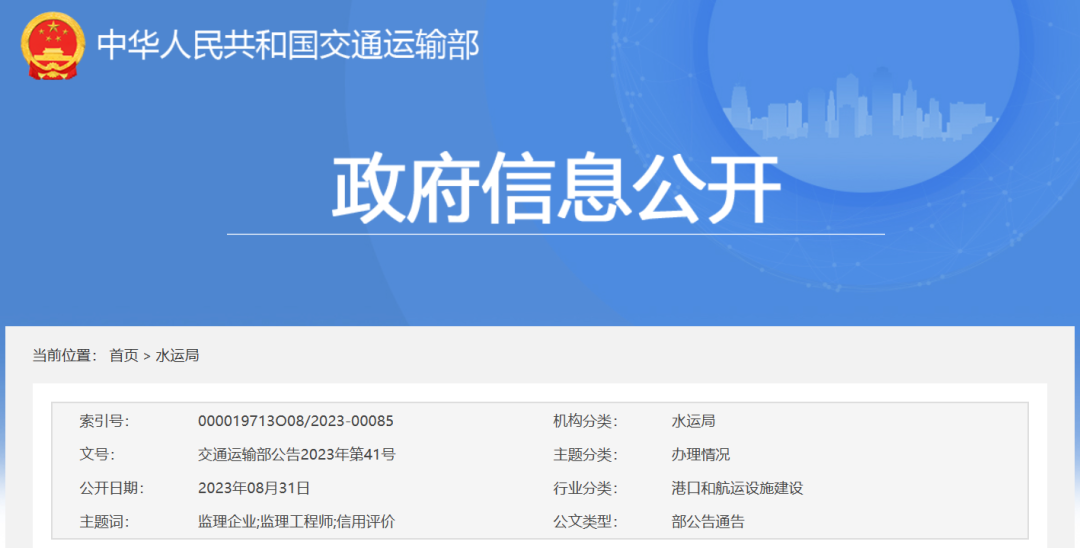Open the 中华人民共和国交通运输部 site title
The image size is (1080, 548).
tap(288, 45)
